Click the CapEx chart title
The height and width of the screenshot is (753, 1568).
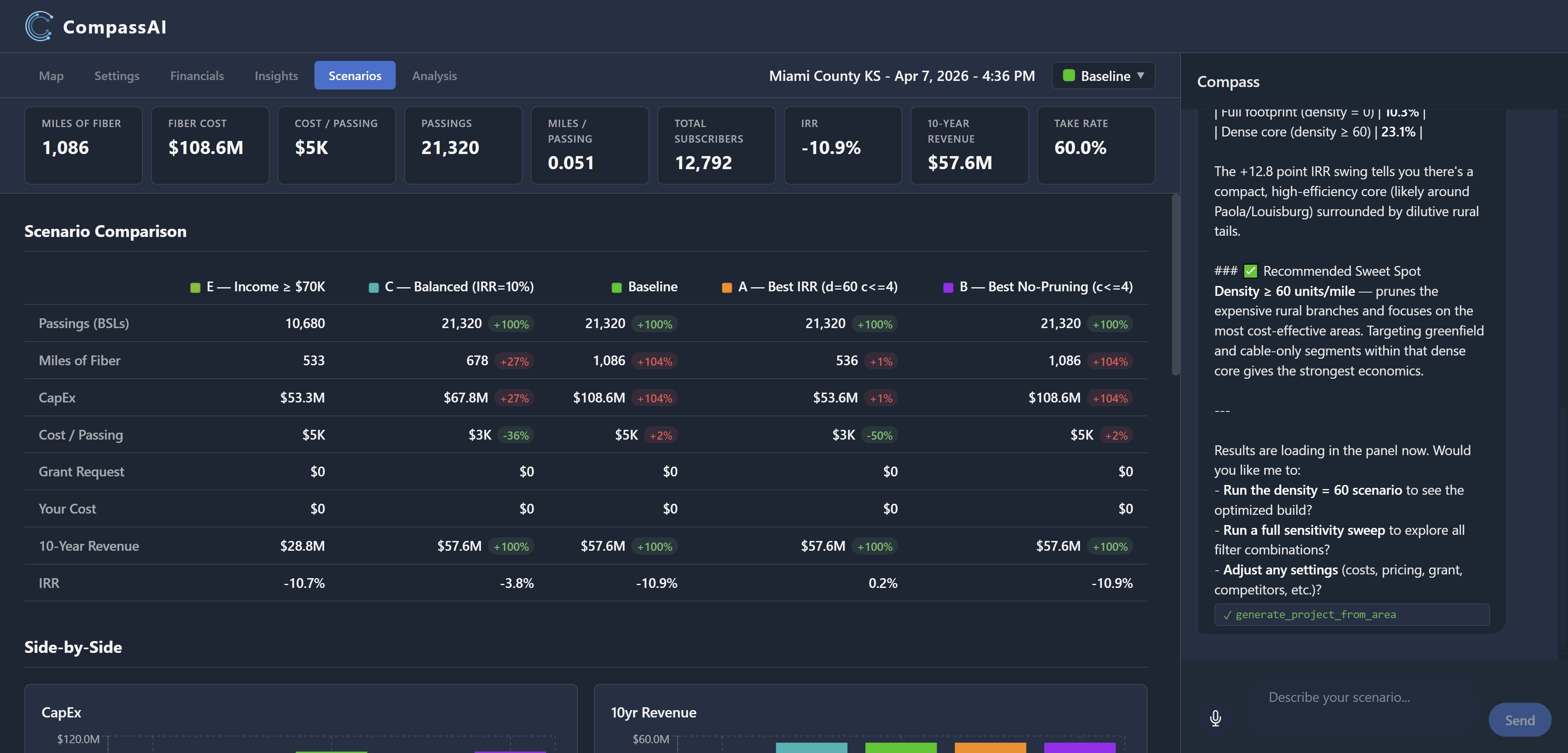coord(62,713)
